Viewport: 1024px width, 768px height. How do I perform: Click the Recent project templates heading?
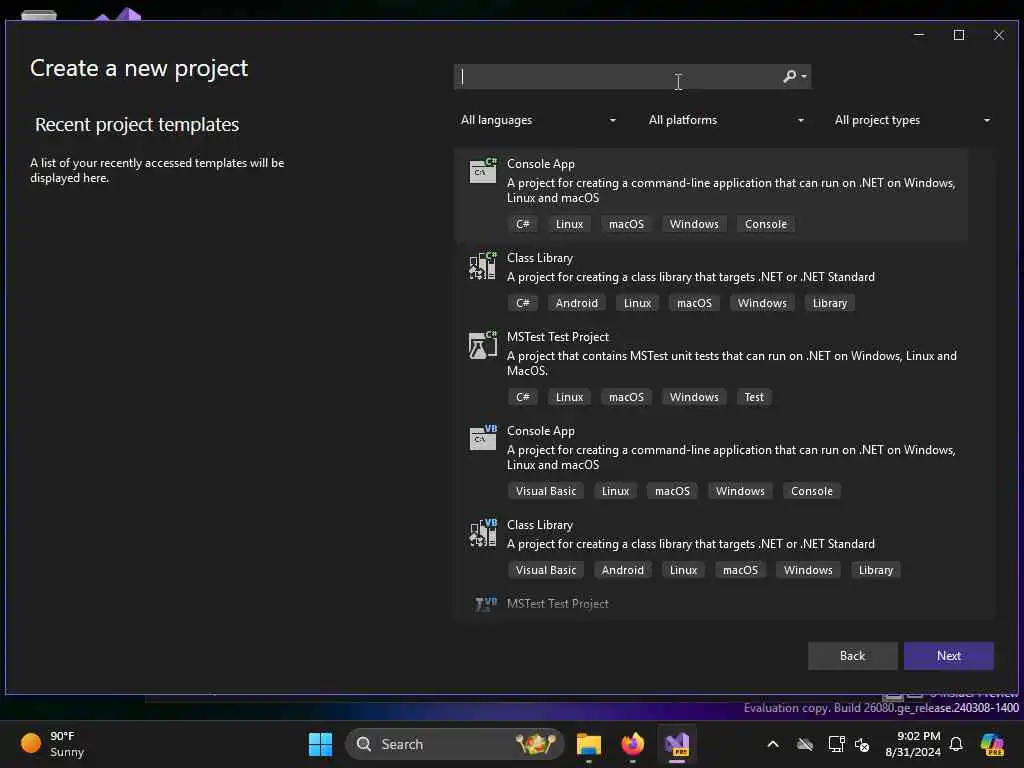(x=137, y=124)
